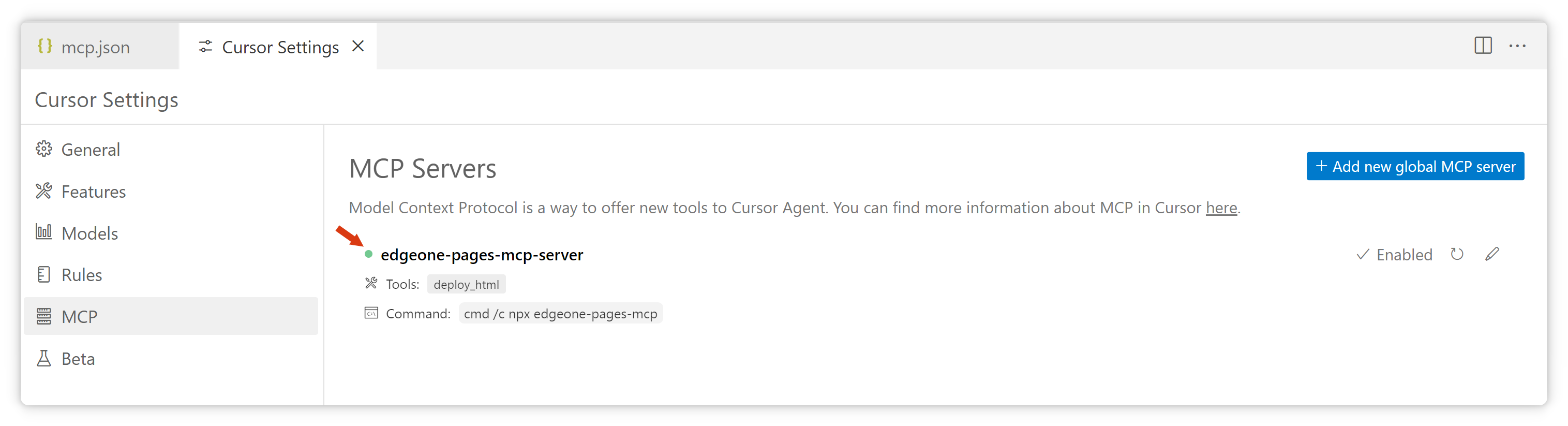Click Add new global MCP server button

tap(1414, 166)
